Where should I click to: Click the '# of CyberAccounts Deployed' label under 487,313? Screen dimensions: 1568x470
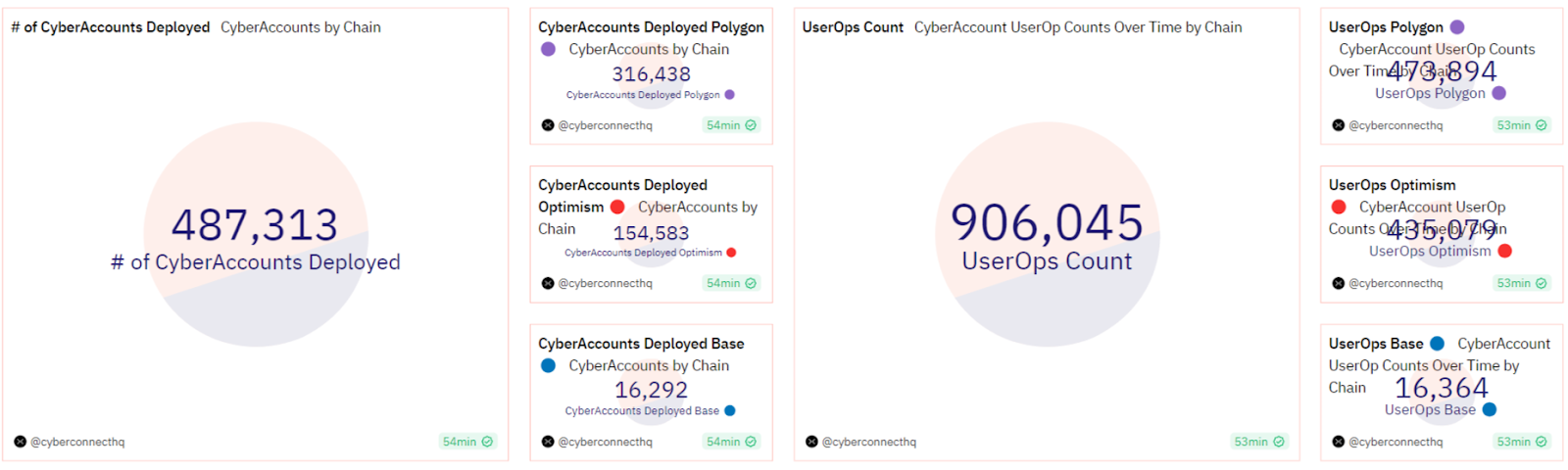256,262
